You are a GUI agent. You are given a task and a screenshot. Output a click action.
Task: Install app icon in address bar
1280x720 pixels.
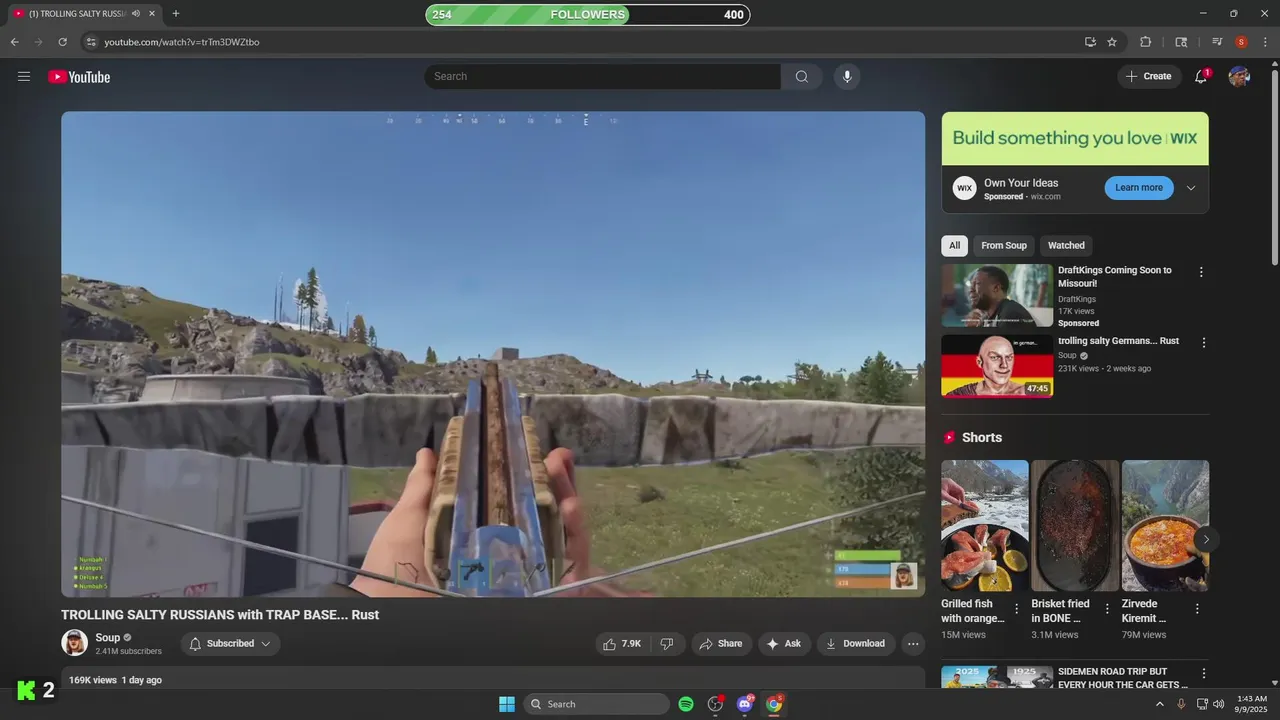(1090, 42)
